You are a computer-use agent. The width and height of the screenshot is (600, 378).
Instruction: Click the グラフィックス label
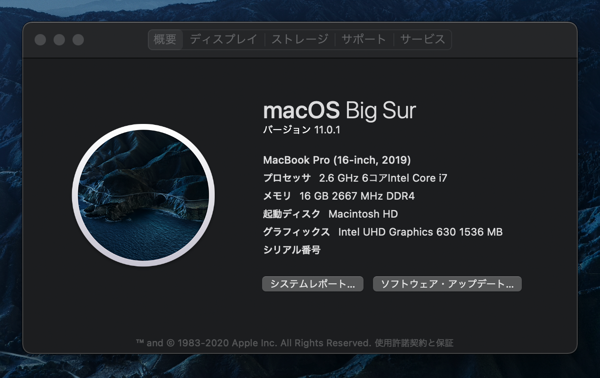(297, 232)
